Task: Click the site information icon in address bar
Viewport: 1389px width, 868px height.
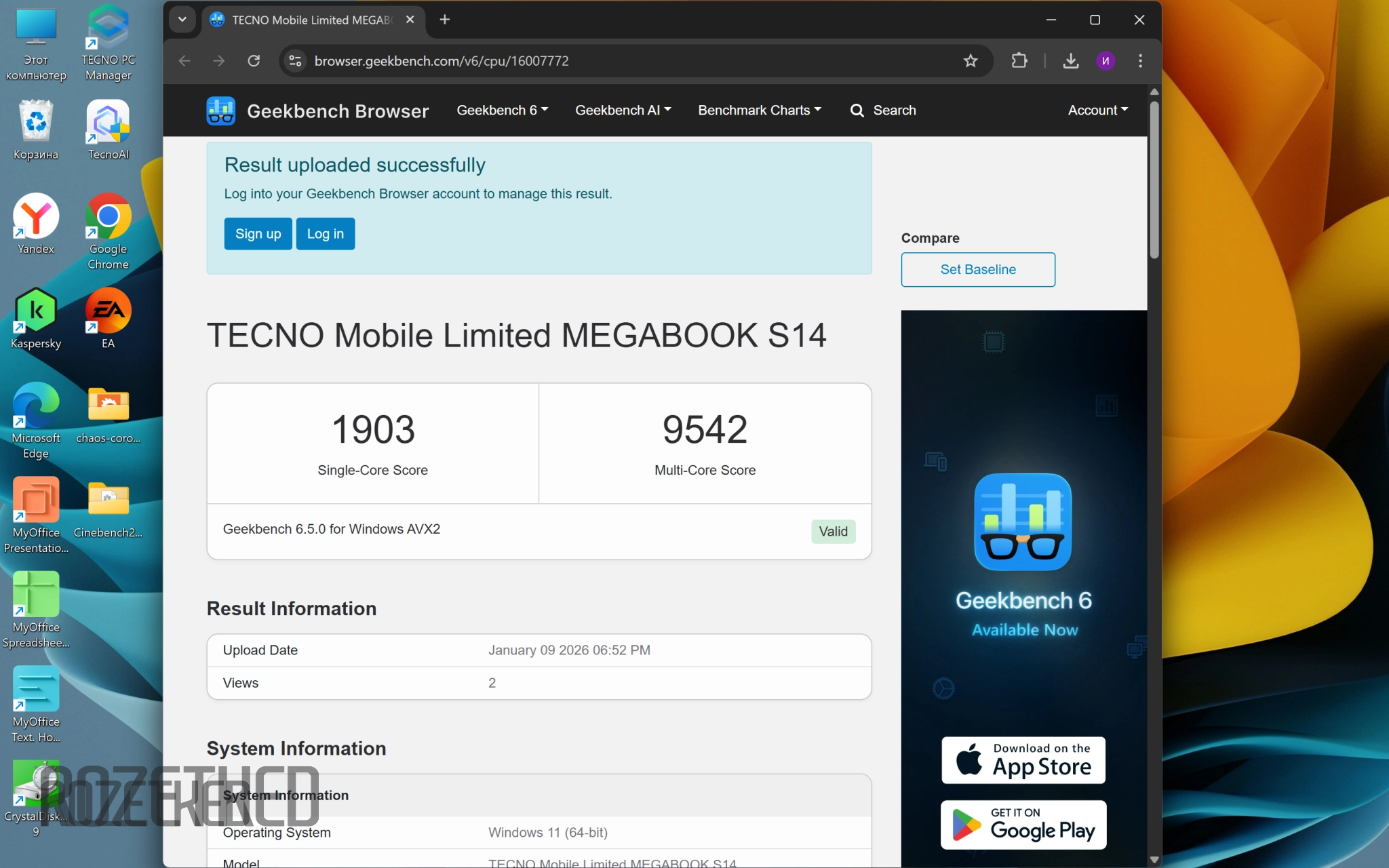Action: tap(295, 61)
